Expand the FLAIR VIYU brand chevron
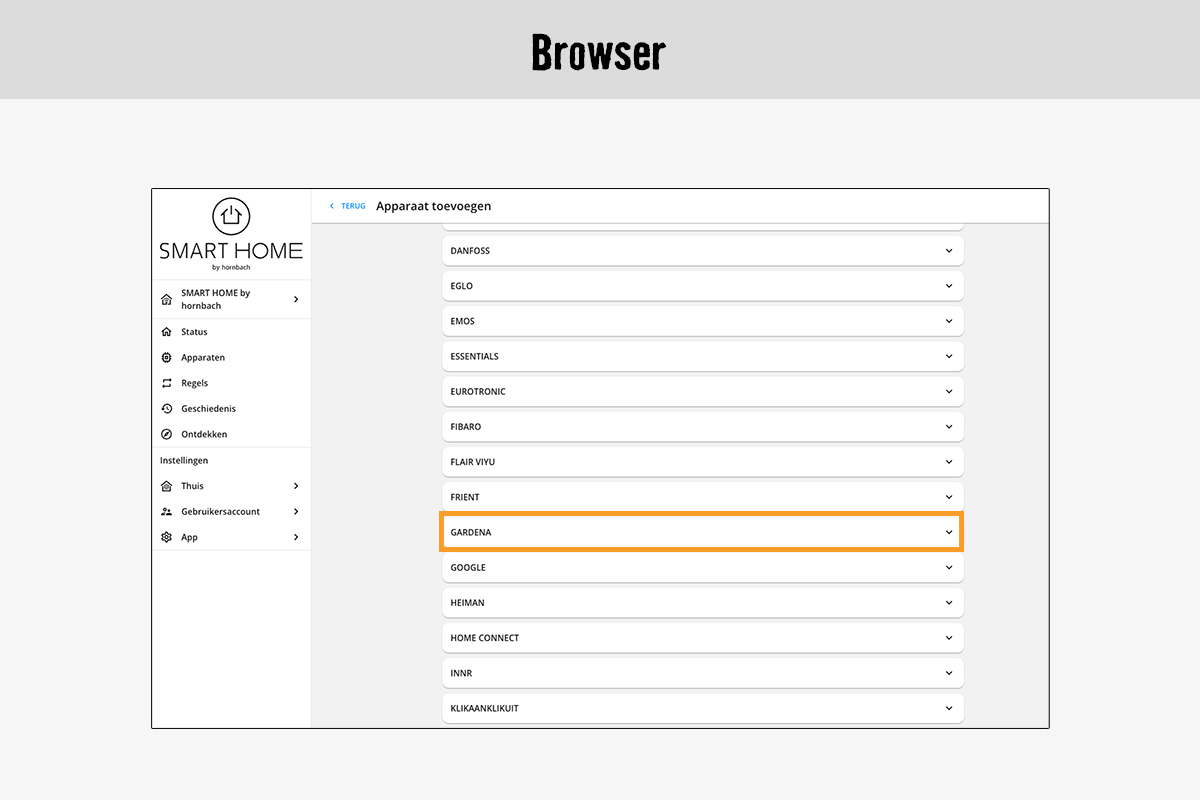This screenshot has width=1200, height=800. pyautogui.click(x=949, y=462)
